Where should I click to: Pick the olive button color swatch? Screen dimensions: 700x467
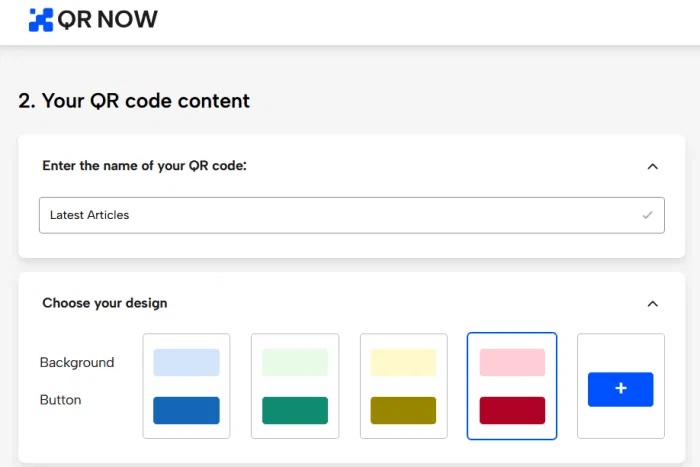pos(403,410)
